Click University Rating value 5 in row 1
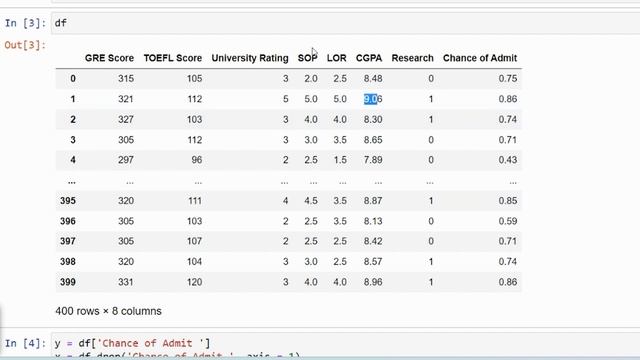Image resolution: width=640 pixels, height=360 pixels. [285, 99]
